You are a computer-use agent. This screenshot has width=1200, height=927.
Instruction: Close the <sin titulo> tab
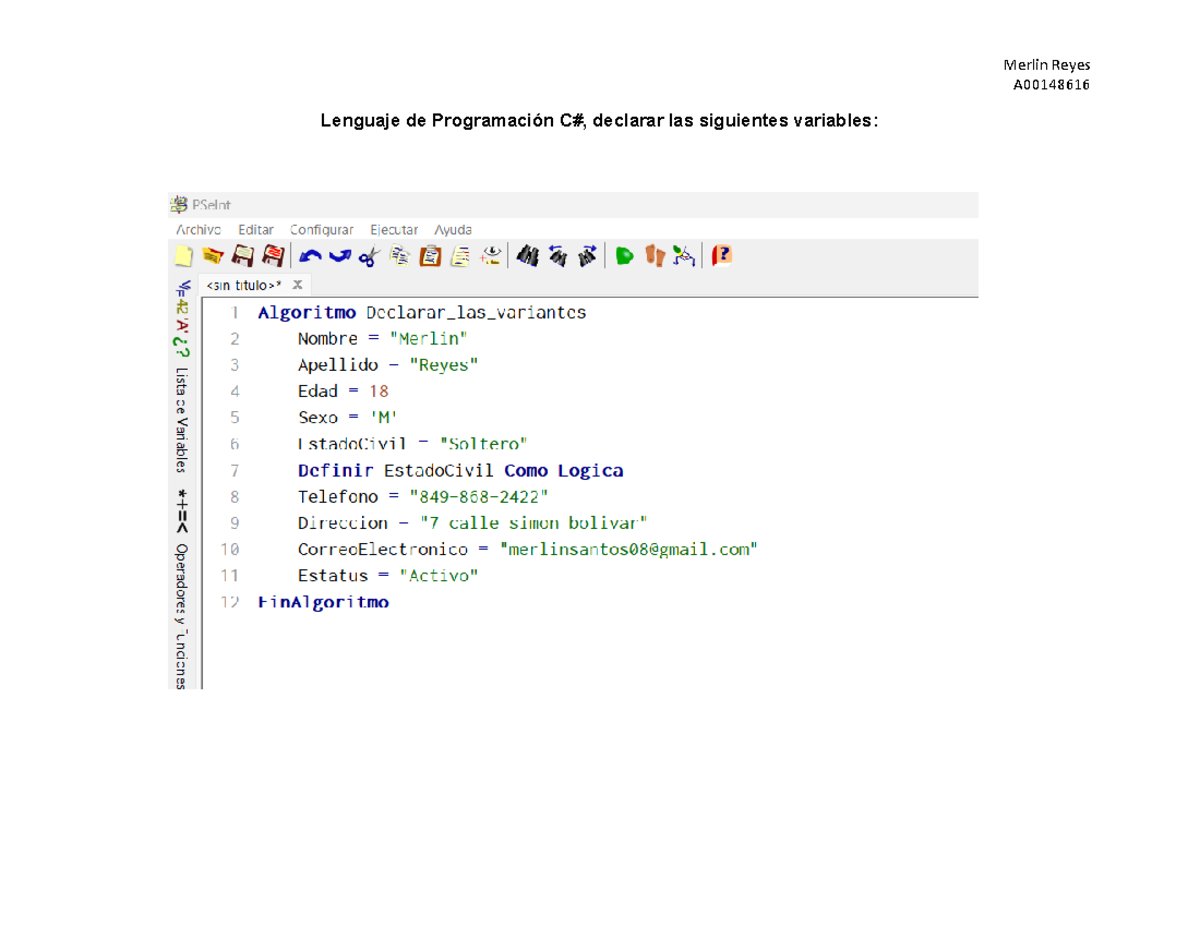(x=296, y=284)
